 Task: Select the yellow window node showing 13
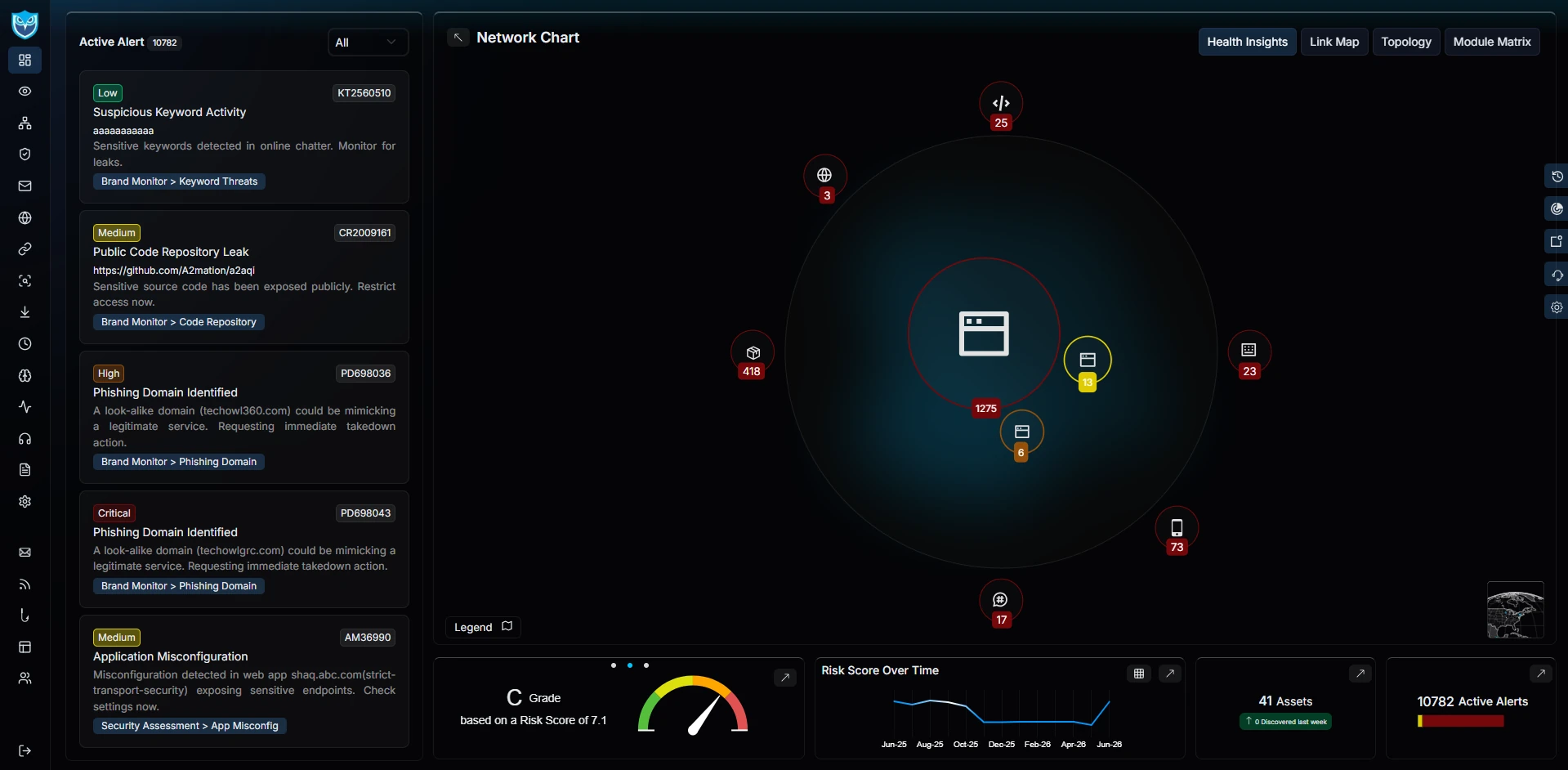click(x=1088, y=360)
